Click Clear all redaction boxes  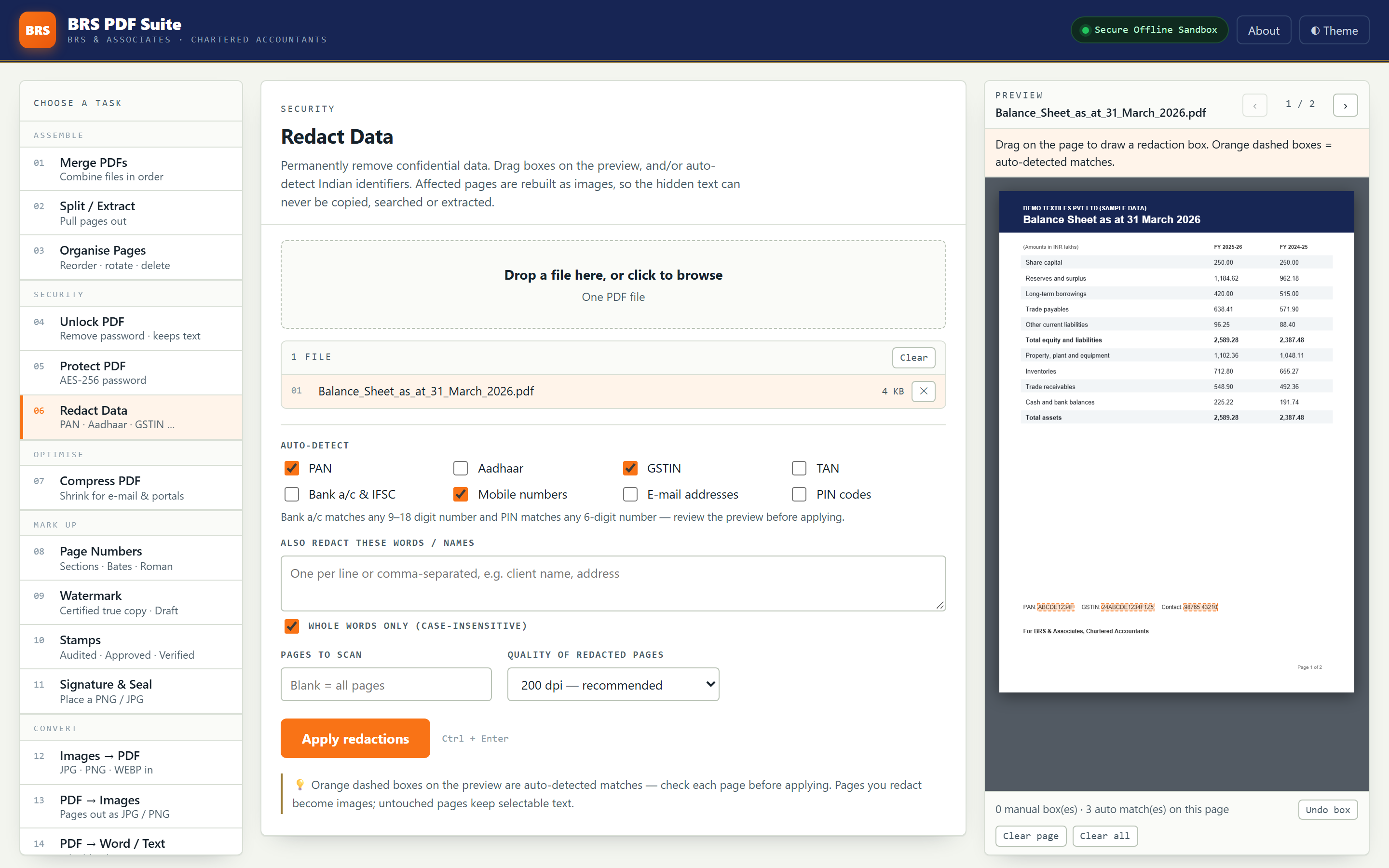tap(1104, 836)
